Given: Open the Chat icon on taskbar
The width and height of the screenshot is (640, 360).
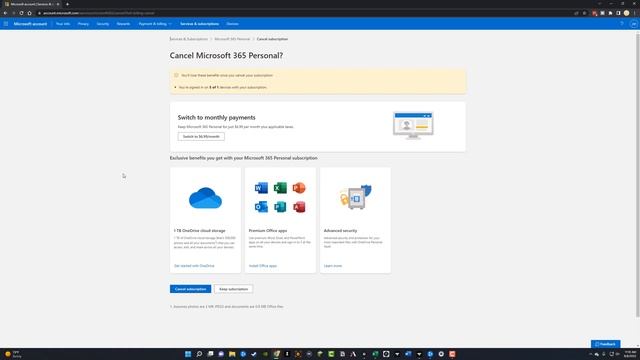Looking at the screenshot, I should click(221, 354).
